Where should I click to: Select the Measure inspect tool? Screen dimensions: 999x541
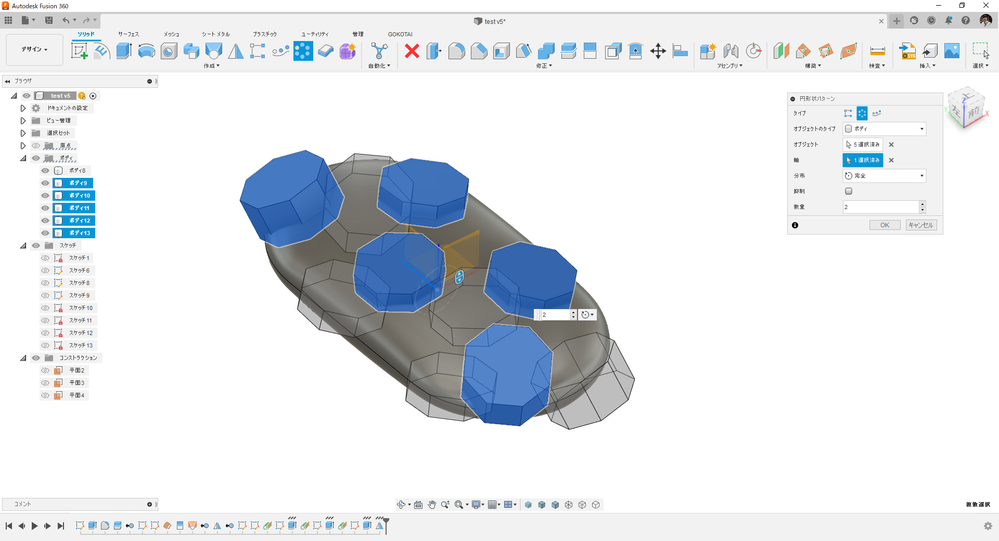877,51
